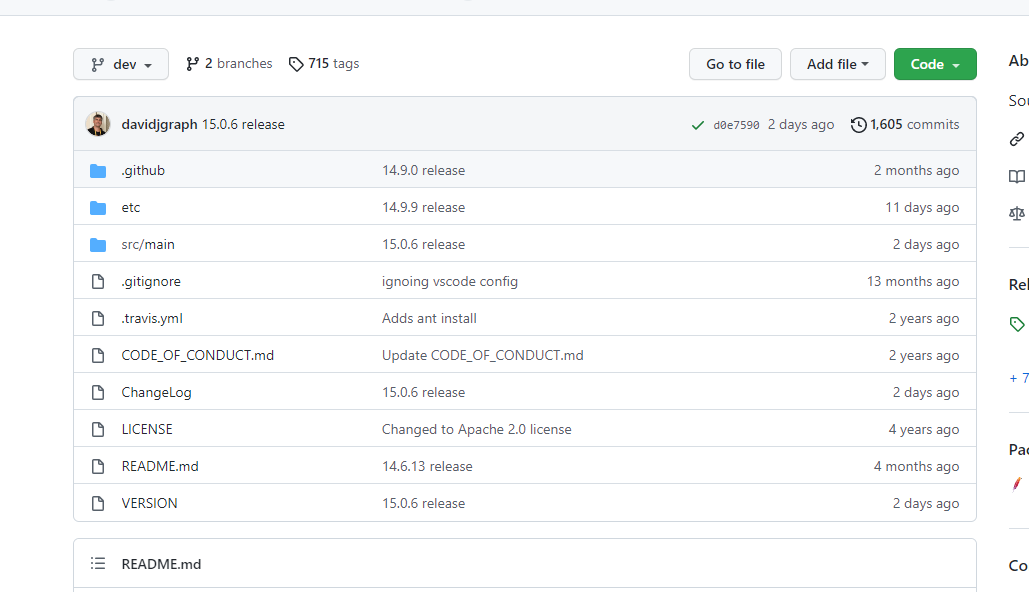This screenshot has width=1029, height=592.
Task: View the 1,605 commits history
Action: 904,124
